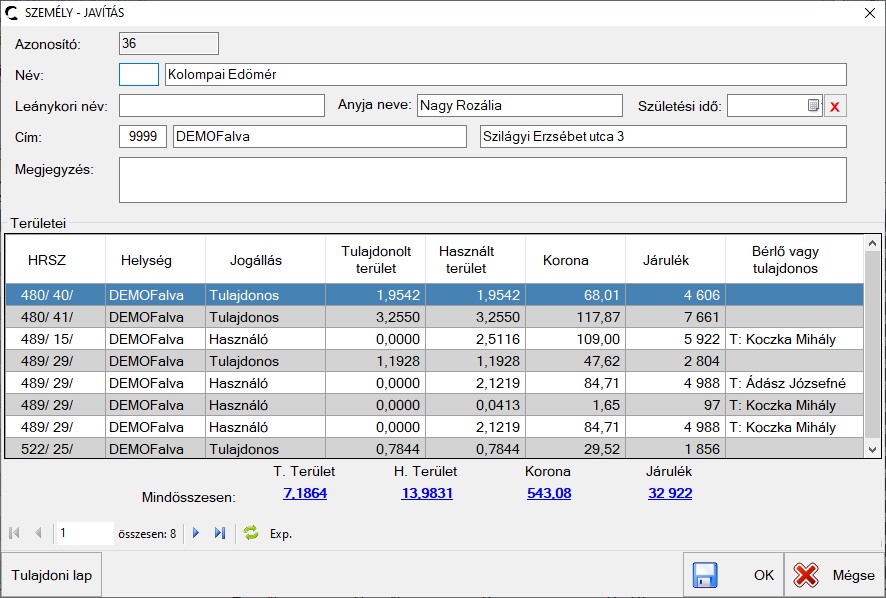Image resolution: width=886 pixels, height=598 pixels.
Task: Open the Tulajdoni lap button
Action: pyautogui.click(x=52, y=575)
